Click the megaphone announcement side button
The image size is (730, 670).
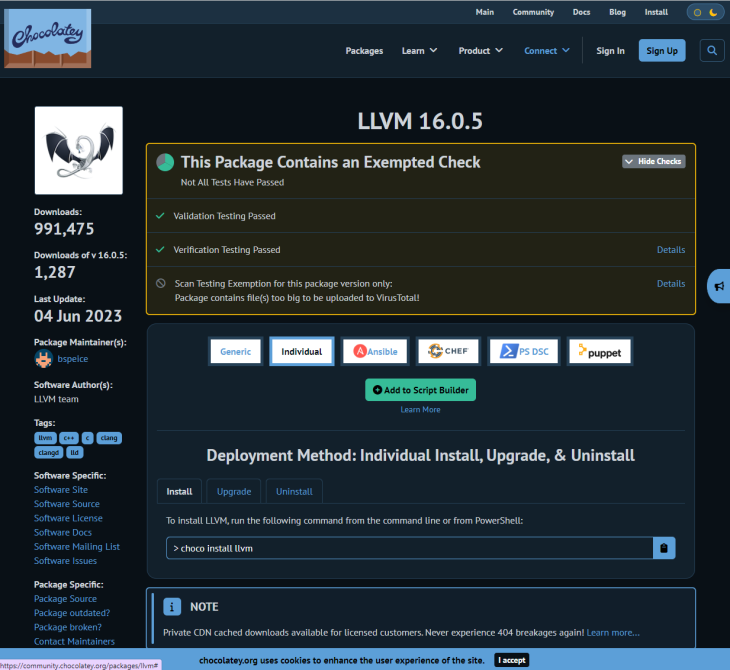coord(719,286)
